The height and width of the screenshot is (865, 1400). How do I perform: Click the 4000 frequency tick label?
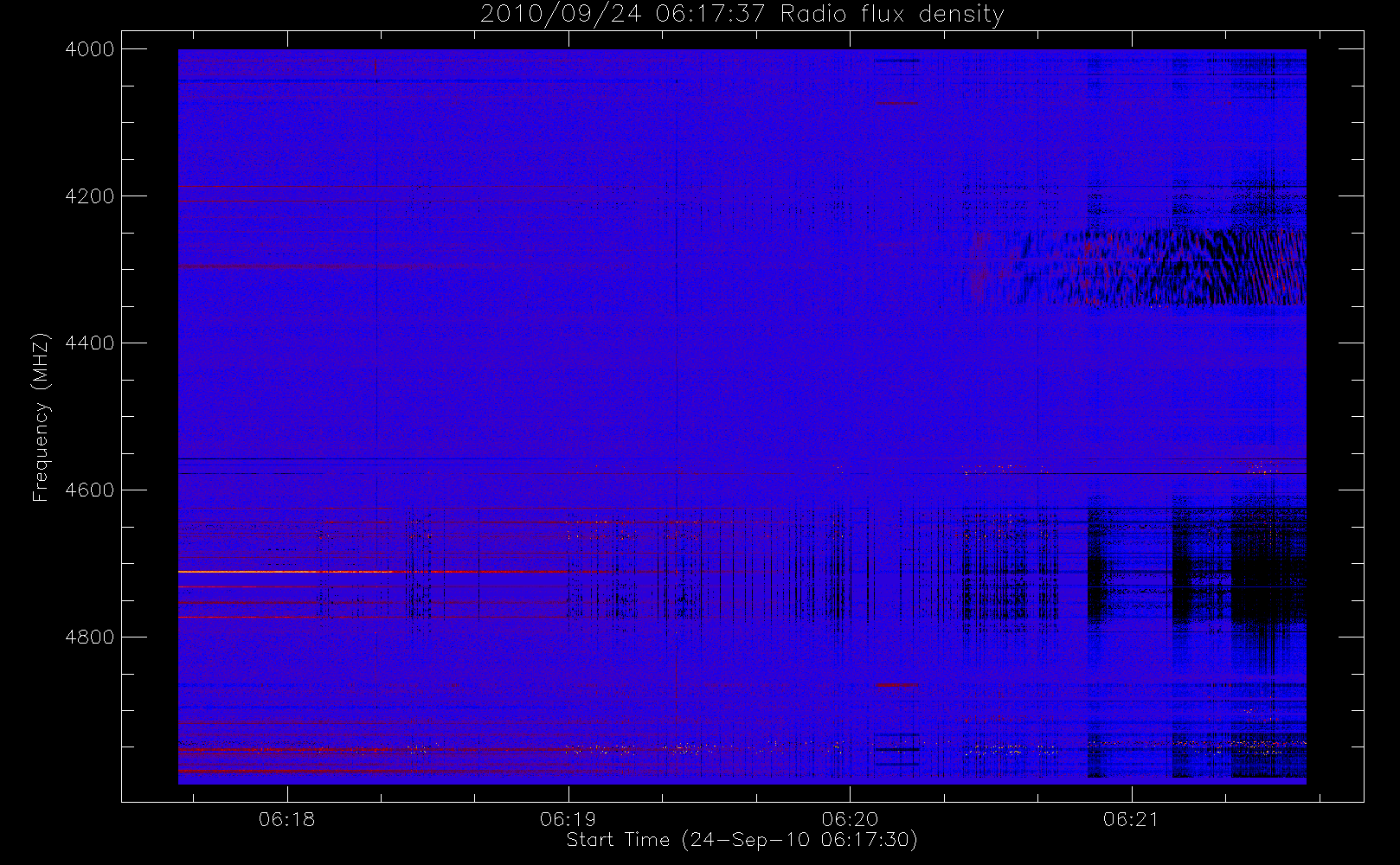[x=90, y=49]
